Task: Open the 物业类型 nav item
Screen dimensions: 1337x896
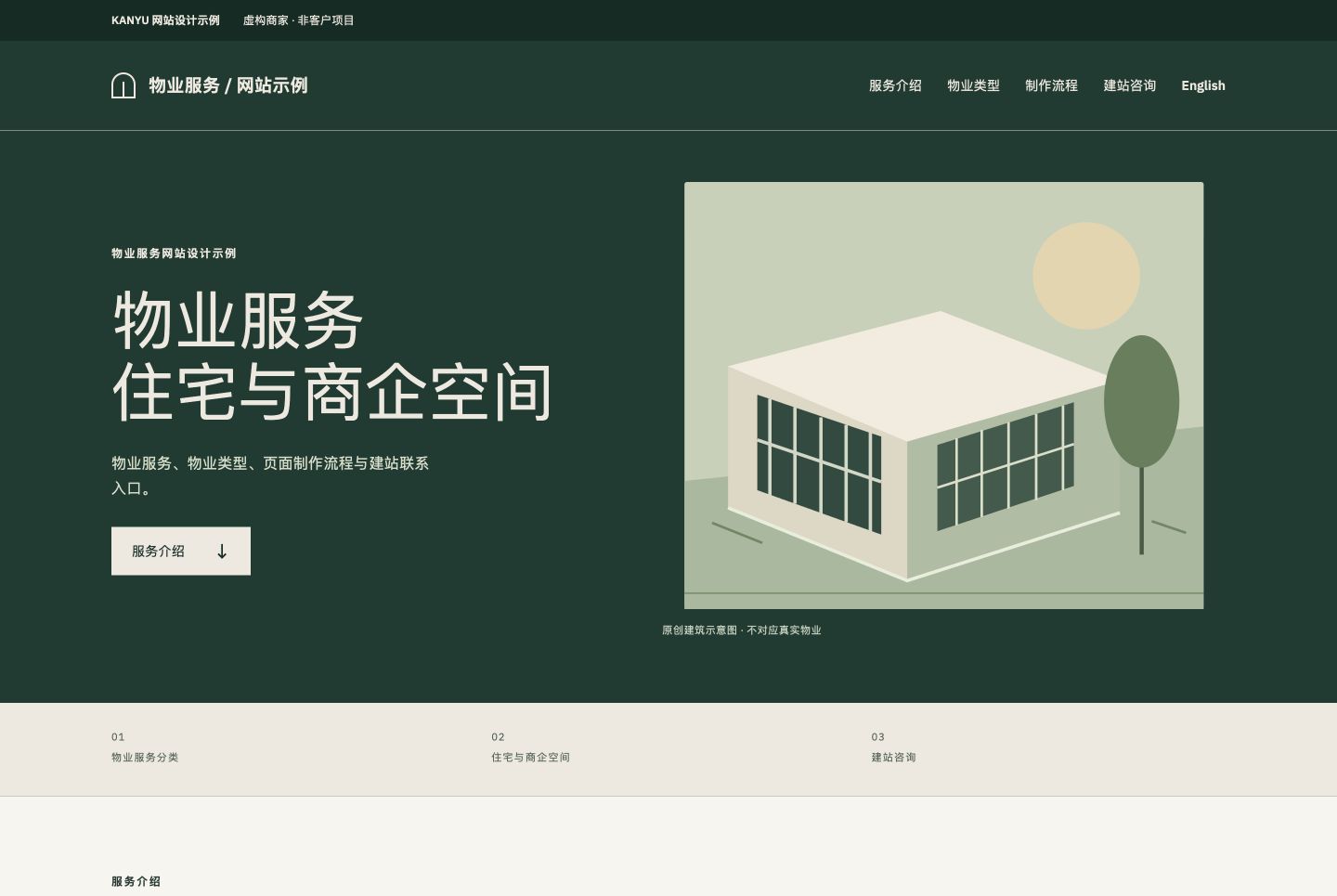Action: tap(973, 85)
